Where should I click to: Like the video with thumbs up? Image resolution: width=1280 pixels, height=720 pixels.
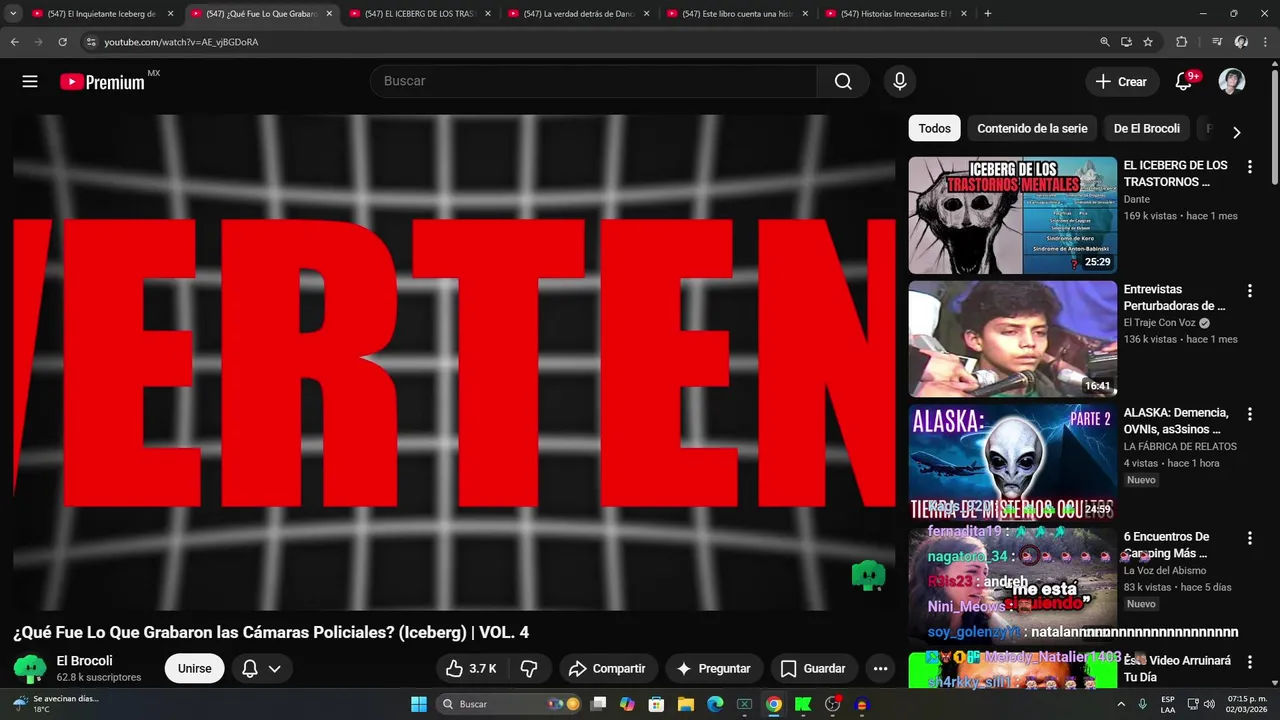tap(471, 668)
